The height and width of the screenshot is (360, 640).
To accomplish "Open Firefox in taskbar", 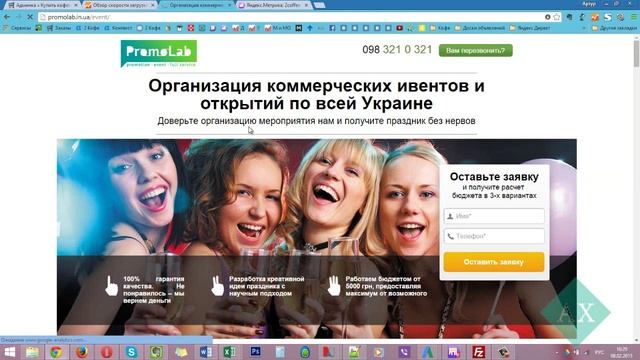I will (82, 352).
